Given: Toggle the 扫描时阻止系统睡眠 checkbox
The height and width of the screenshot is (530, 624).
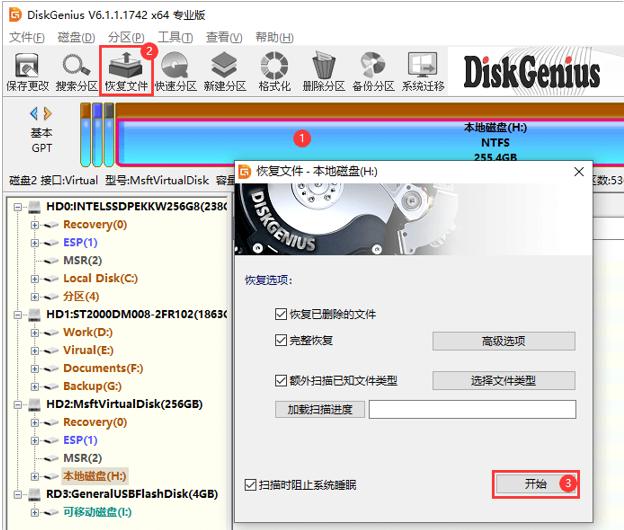Looking at the screenshot, I should click(x=250, y=485).
